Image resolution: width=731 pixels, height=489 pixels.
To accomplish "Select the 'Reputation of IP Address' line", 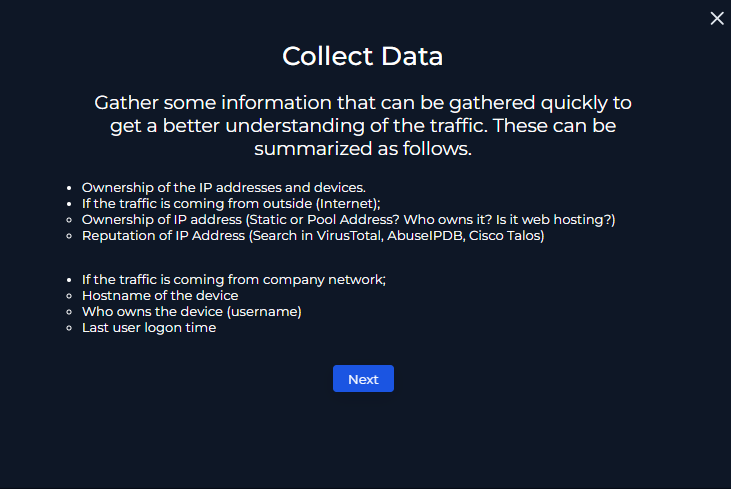I will [x=313, y=236].
